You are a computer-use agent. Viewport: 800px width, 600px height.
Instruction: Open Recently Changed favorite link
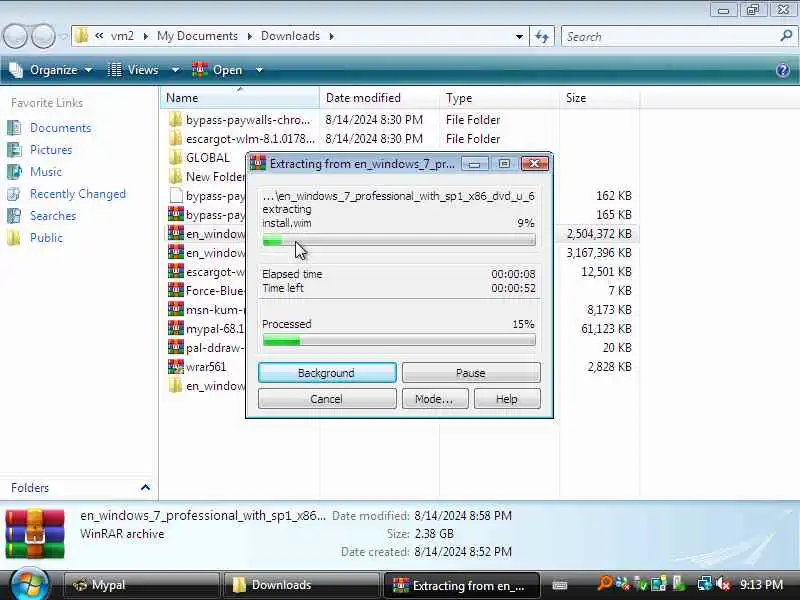78,194
